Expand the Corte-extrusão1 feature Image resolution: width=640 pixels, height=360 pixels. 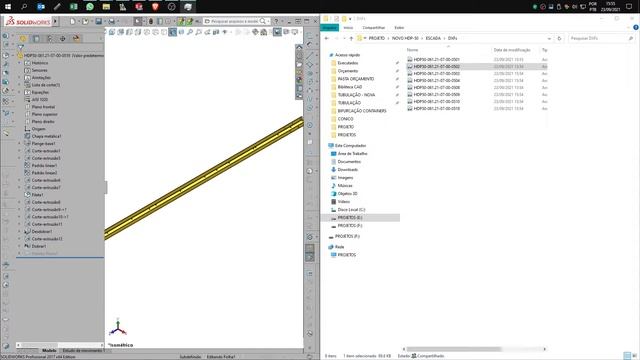pos(19,151)
